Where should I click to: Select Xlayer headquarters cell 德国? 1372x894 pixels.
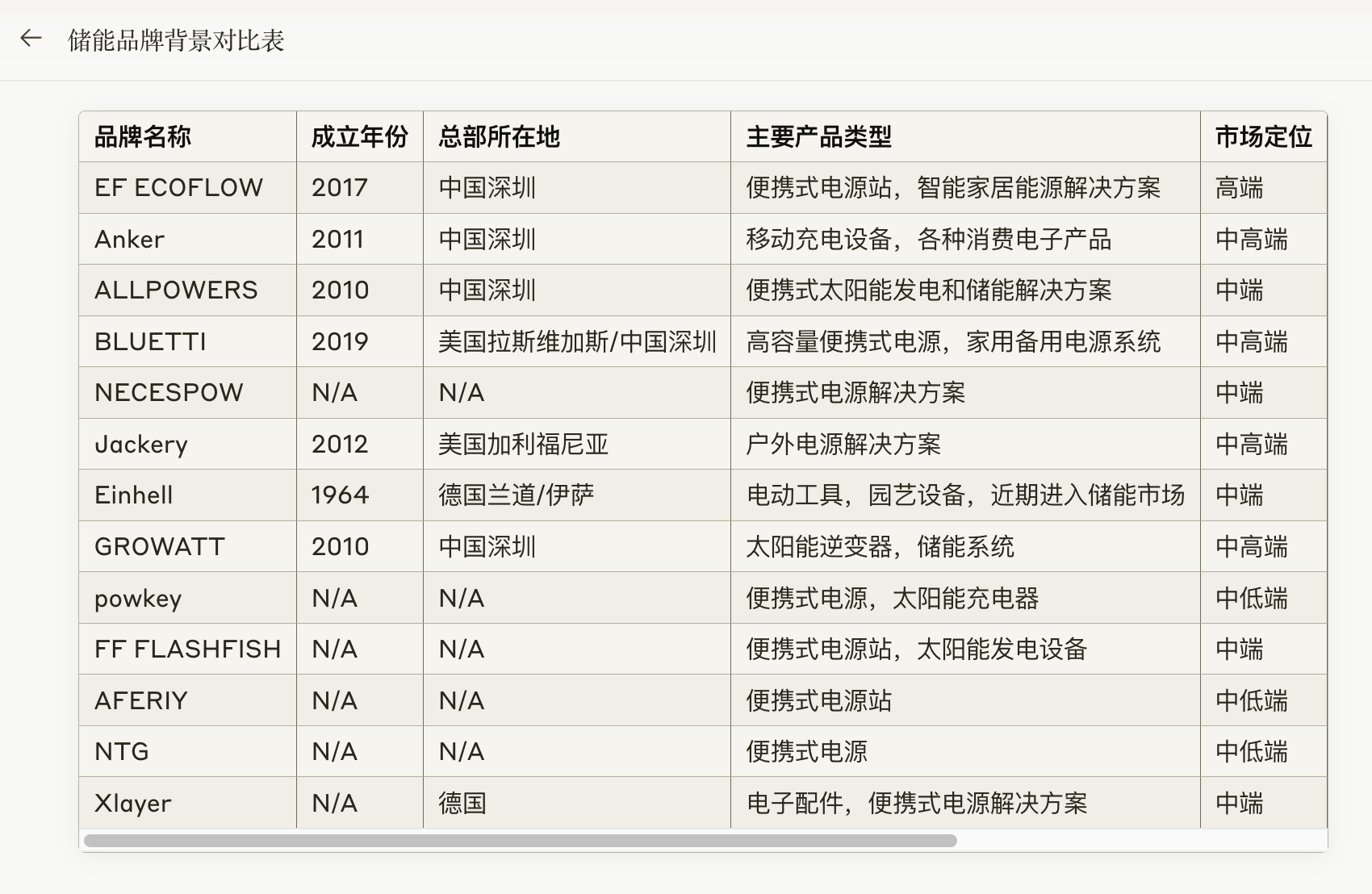pyautogui.click(x=577, y=803)
